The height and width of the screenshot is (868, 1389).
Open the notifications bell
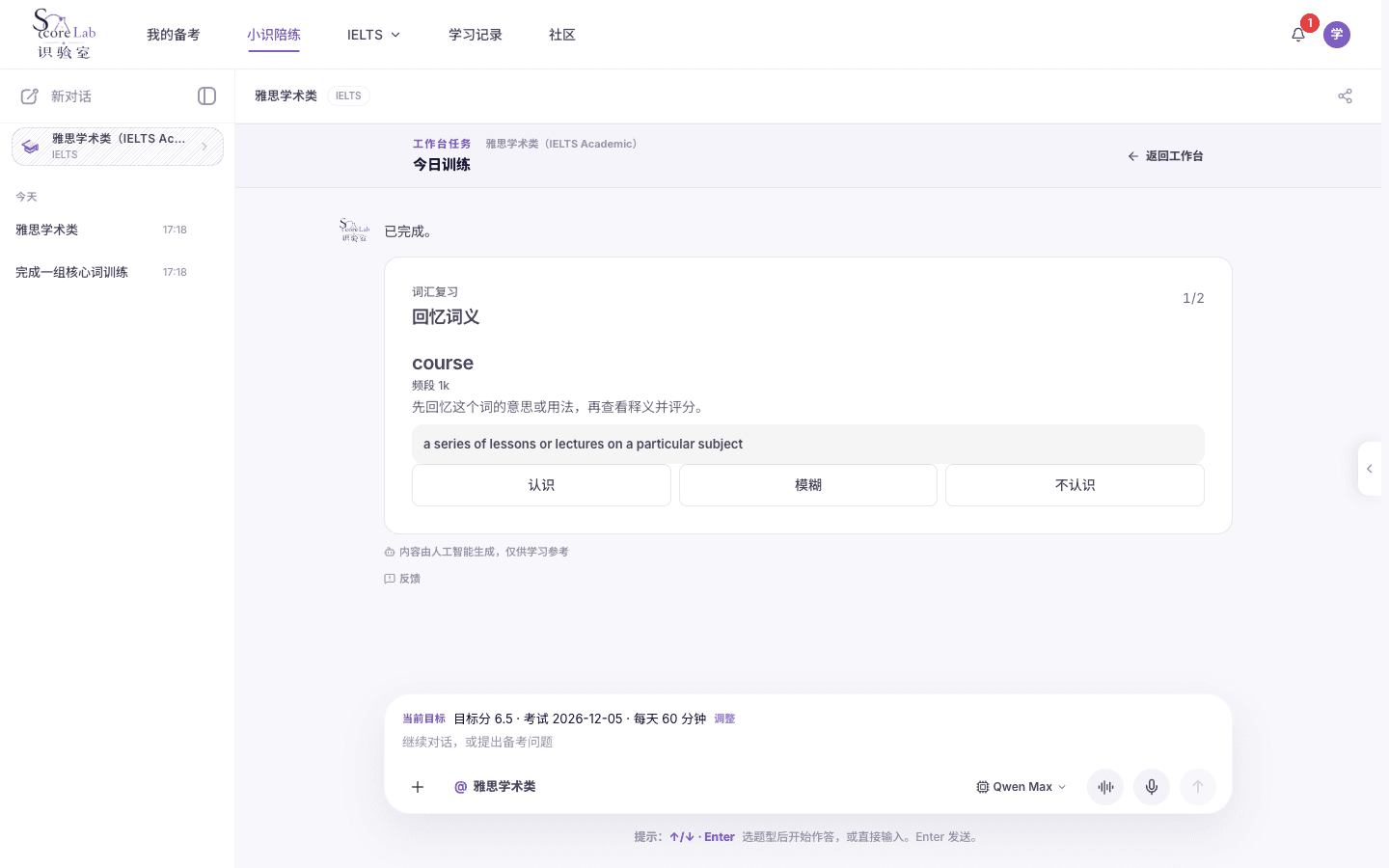click(1298, 35)
